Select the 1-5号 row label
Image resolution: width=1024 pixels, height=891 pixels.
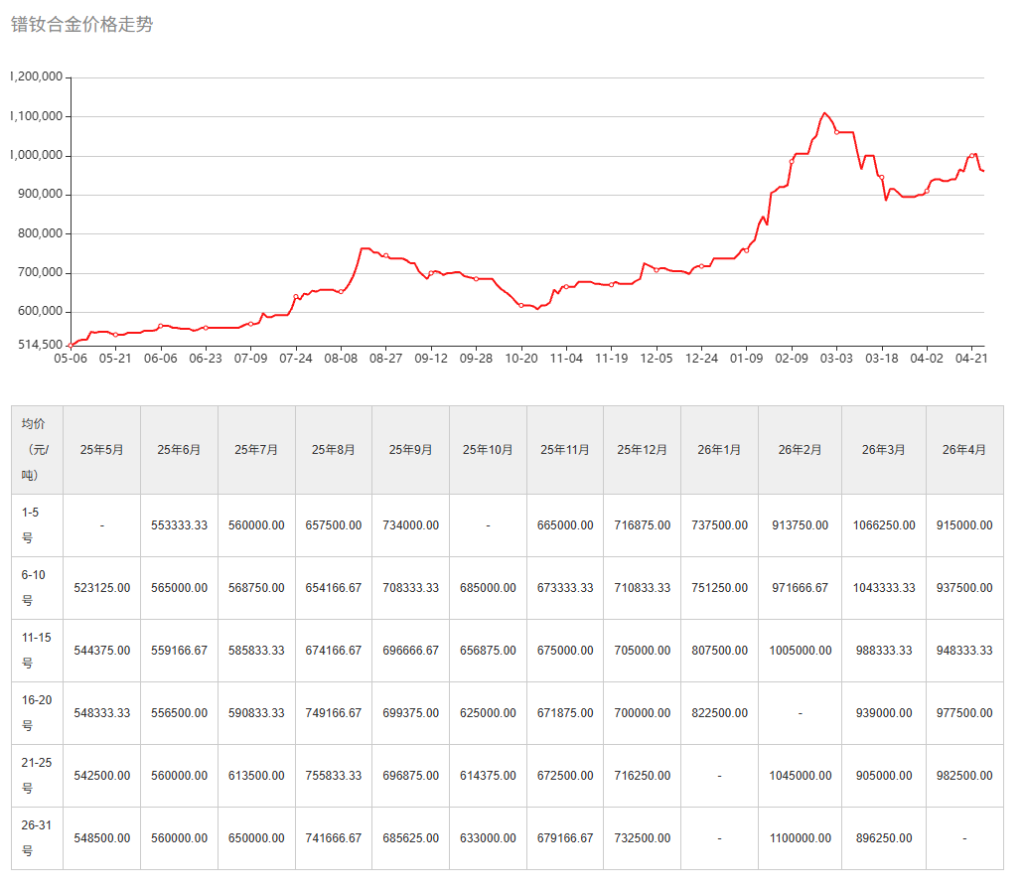pyautogui.click(x=37, y=525)
